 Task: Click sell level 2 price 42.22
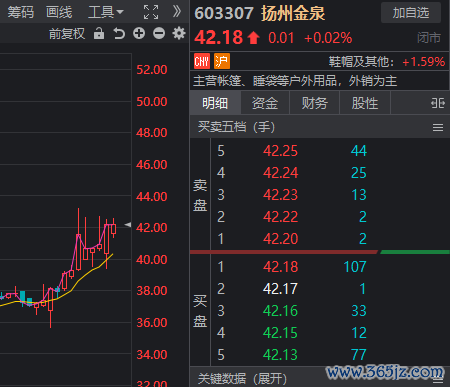click(280, 217)
